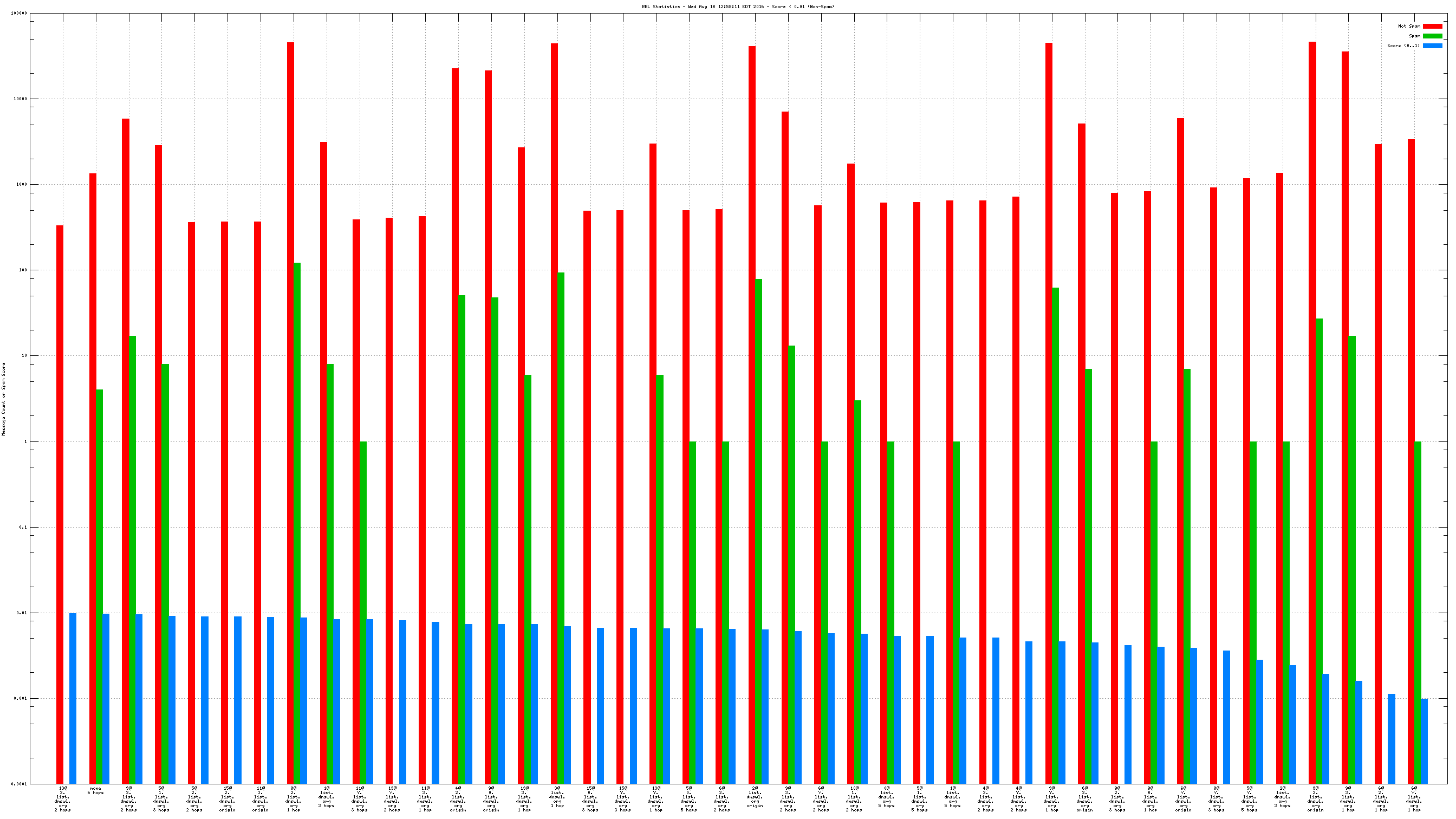Click the 'Message Count or Spam Score' axis title
The width and height of the screenshot is (1456, 819).
(4, 399)
